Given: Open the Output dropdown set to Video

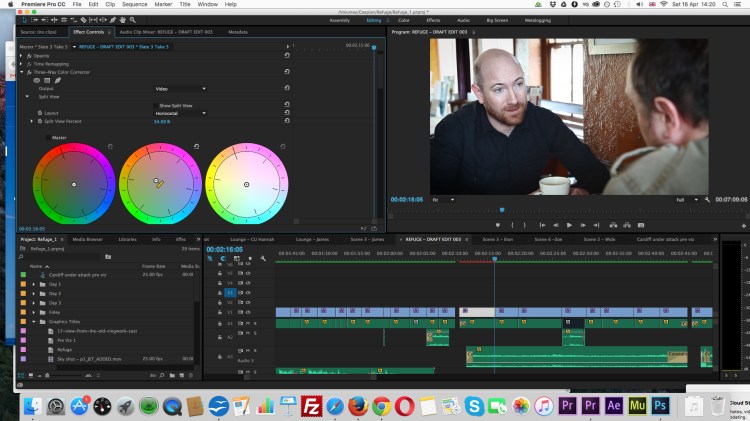Looking at the screenshot, I should click(x=180, y=88).
